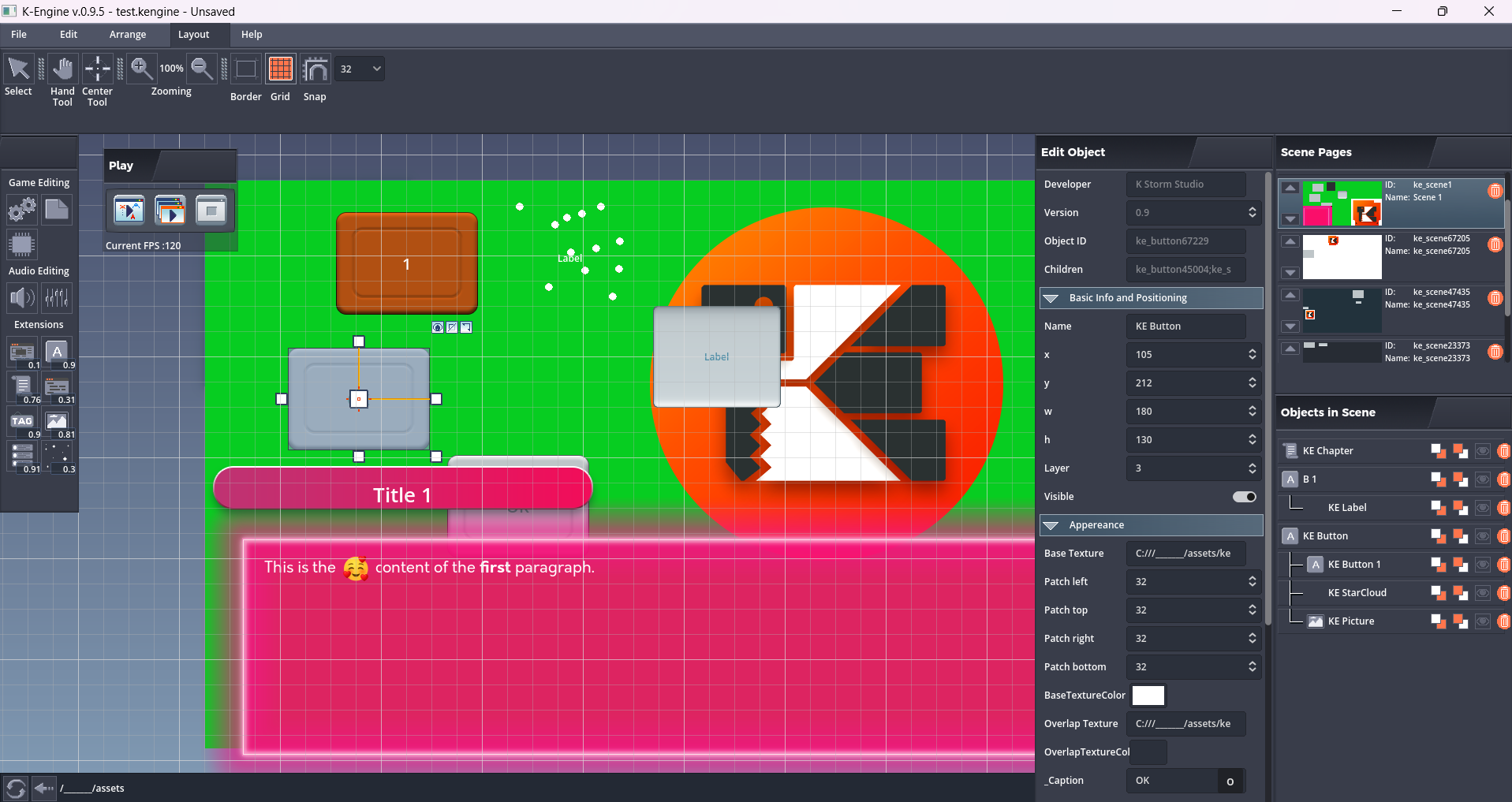The image size is (1512, 802).
Task: Click the refresh icon in the assets bar
Action: pos(16,788)
